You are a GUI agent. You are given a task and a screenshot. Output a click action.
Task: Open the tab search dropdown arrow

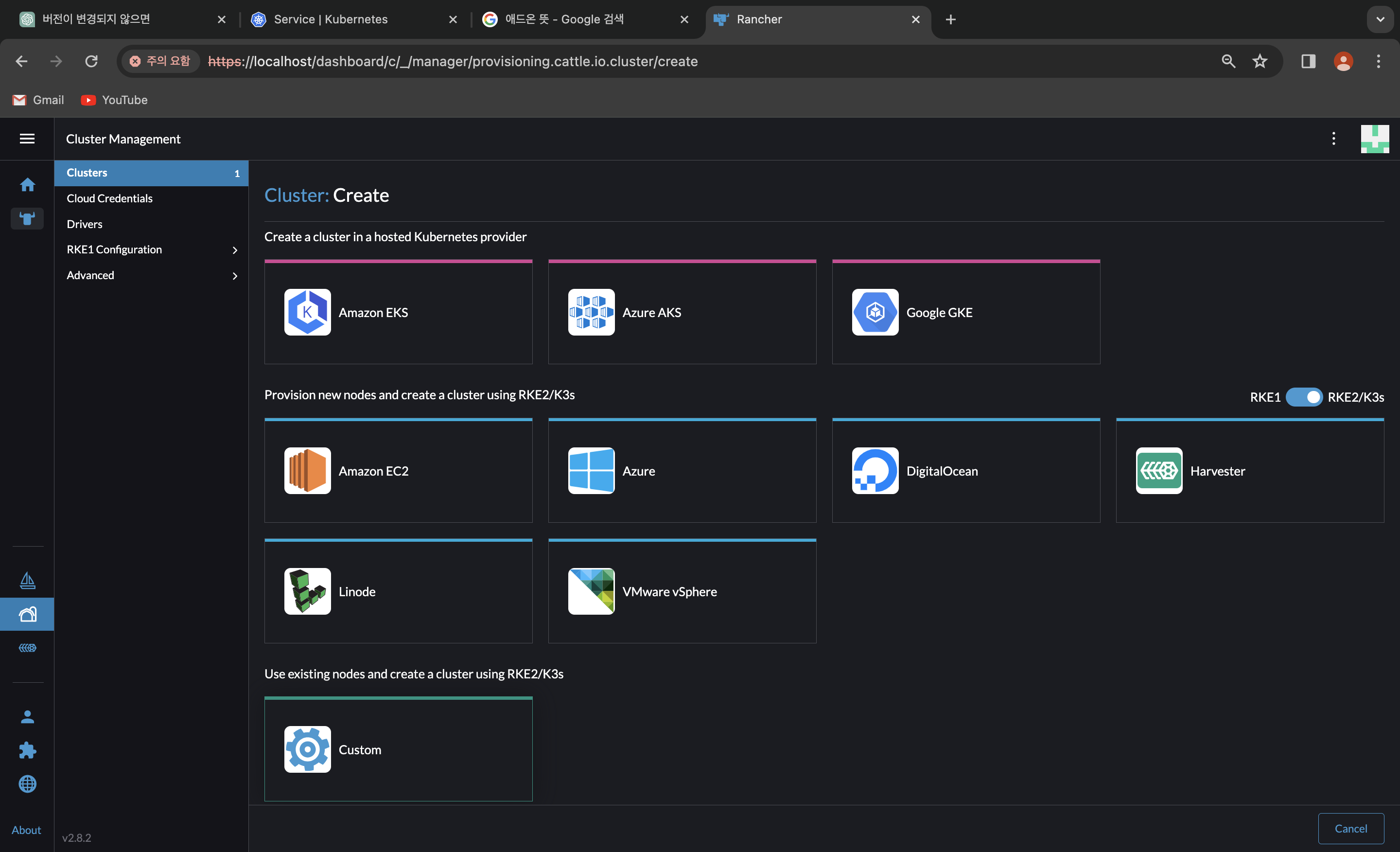1380,19
